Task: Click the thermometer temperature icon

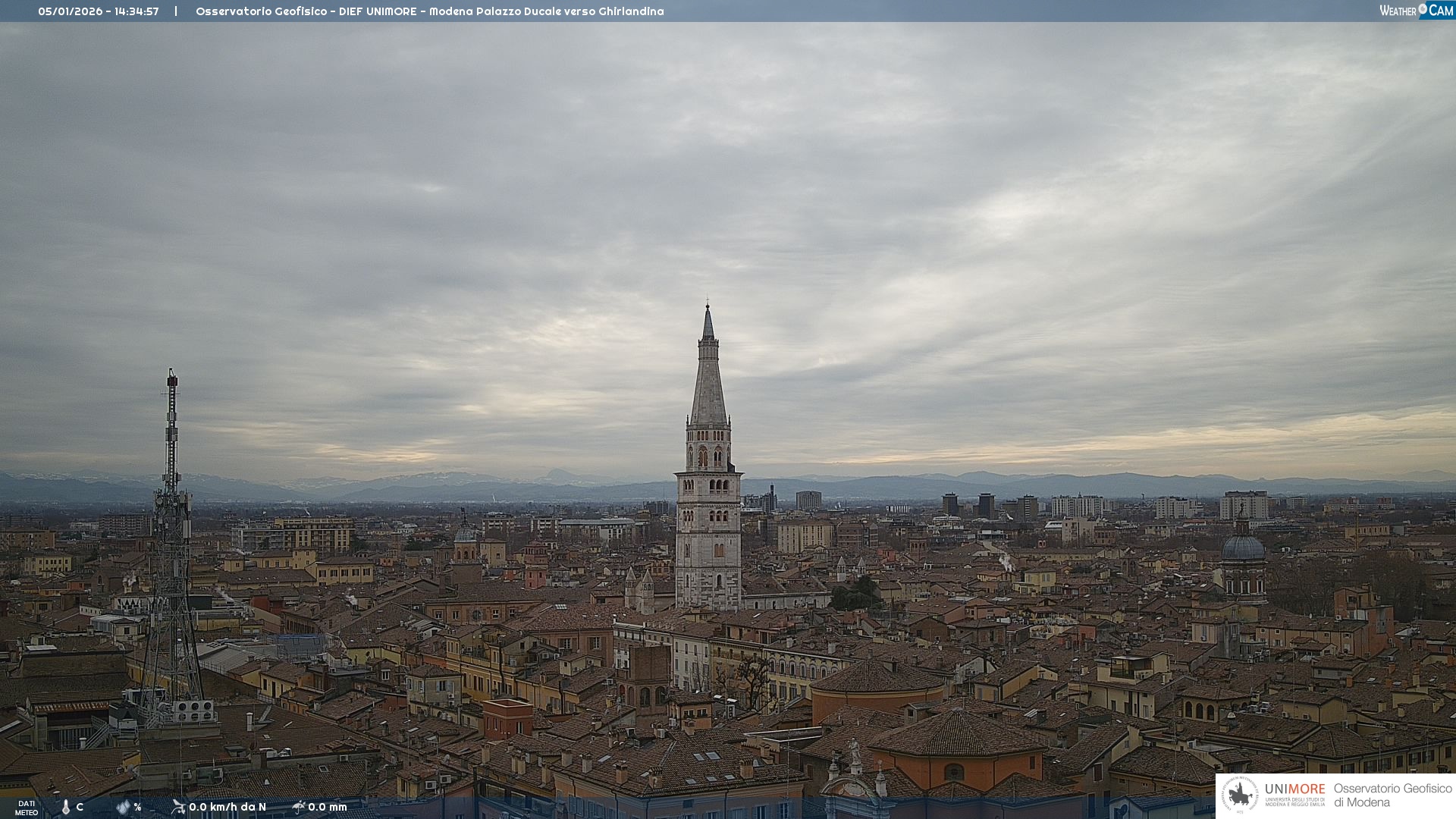Action: (65, 807)
